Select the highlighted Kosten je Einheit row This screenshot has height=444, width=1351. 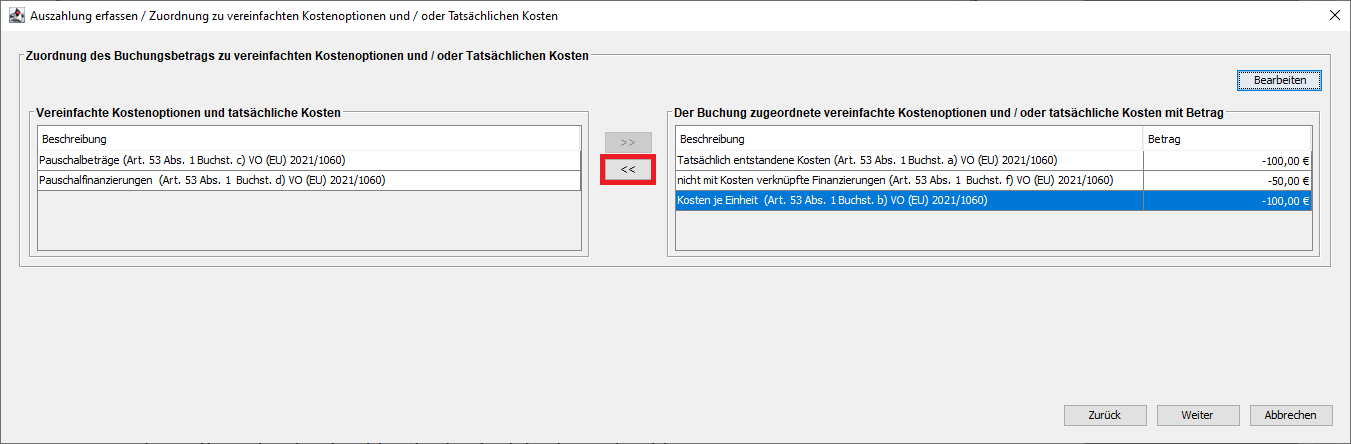pos(908,200)
